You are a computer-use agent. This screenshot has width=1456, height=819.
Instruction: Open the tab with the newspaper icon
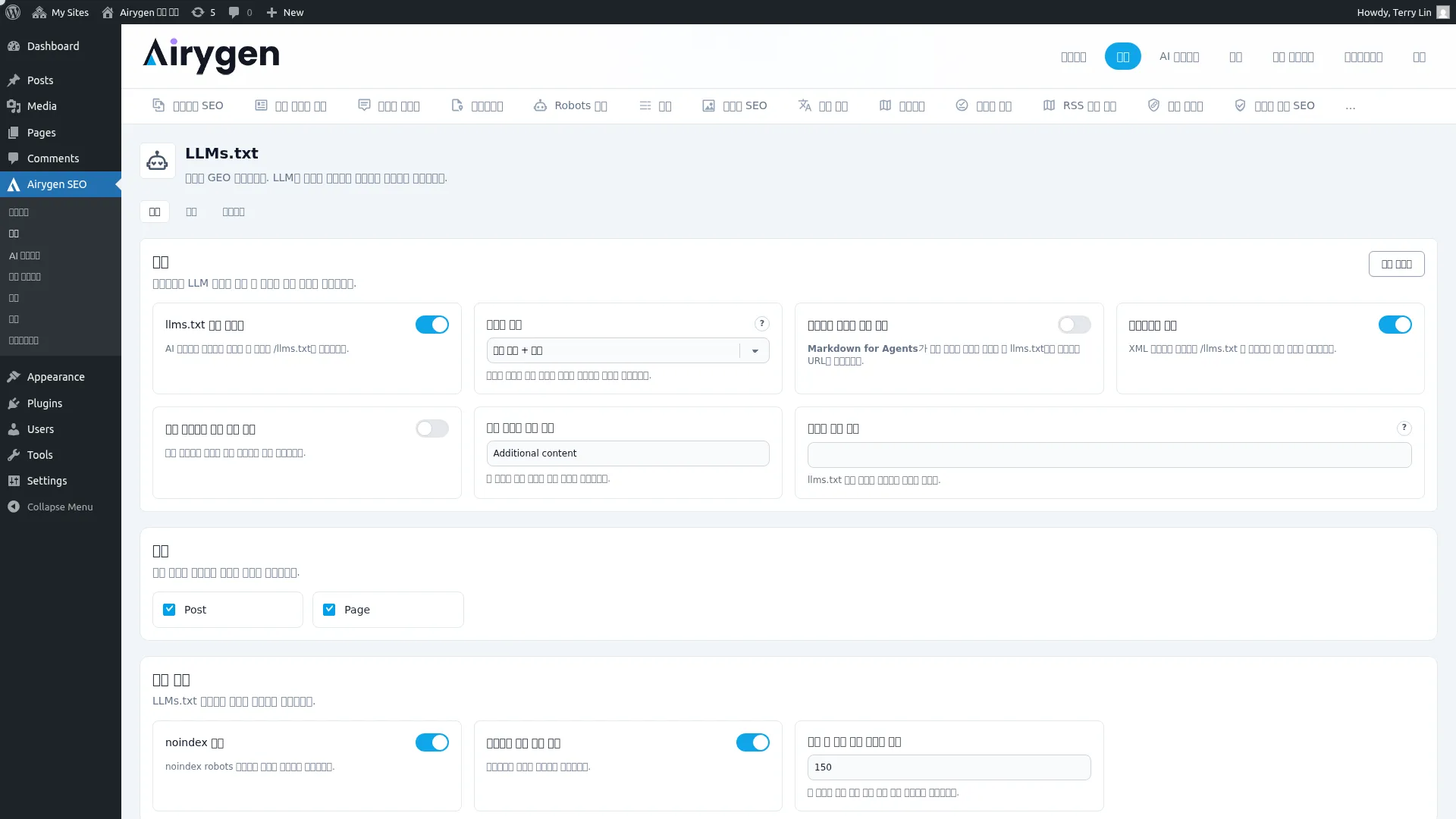(290, 105)
